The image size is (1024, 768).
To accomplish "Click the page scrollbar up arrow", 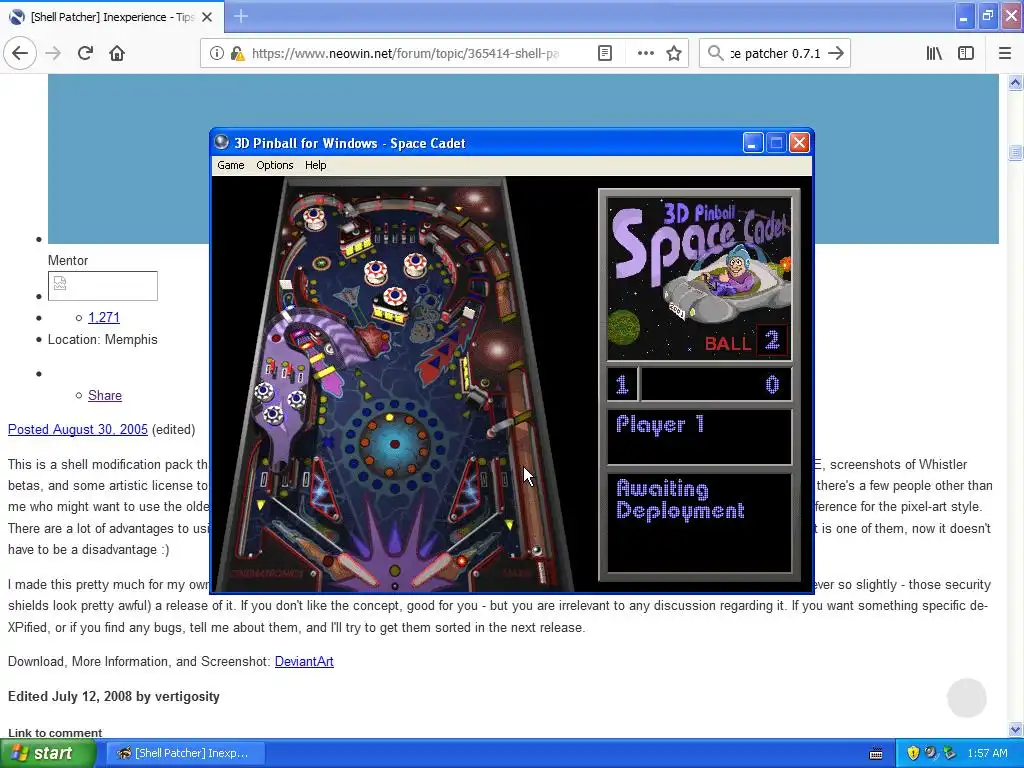I will coord(1015,82).
